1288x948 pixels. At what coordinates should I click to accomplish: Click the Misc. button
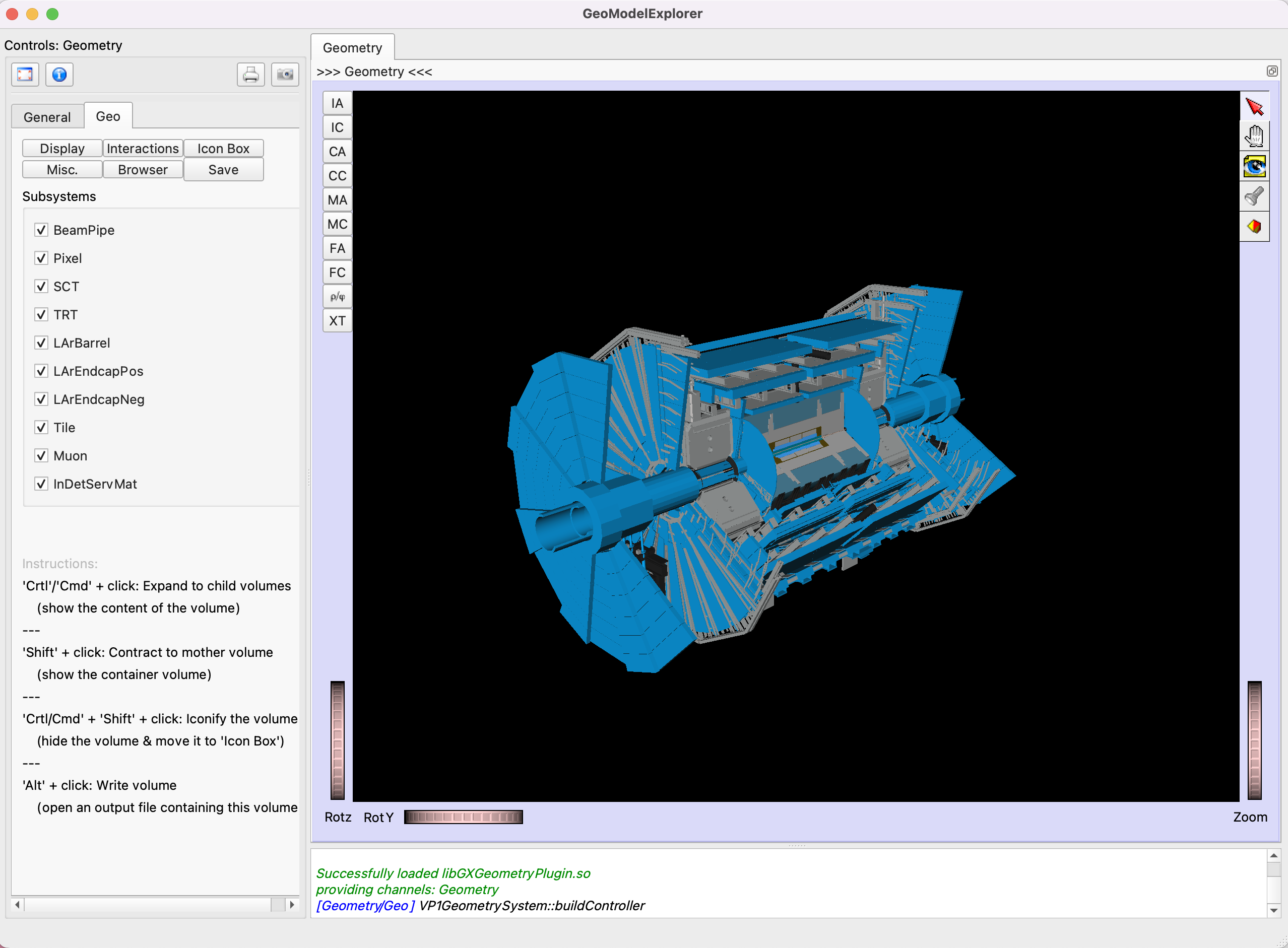pos(62,170)
